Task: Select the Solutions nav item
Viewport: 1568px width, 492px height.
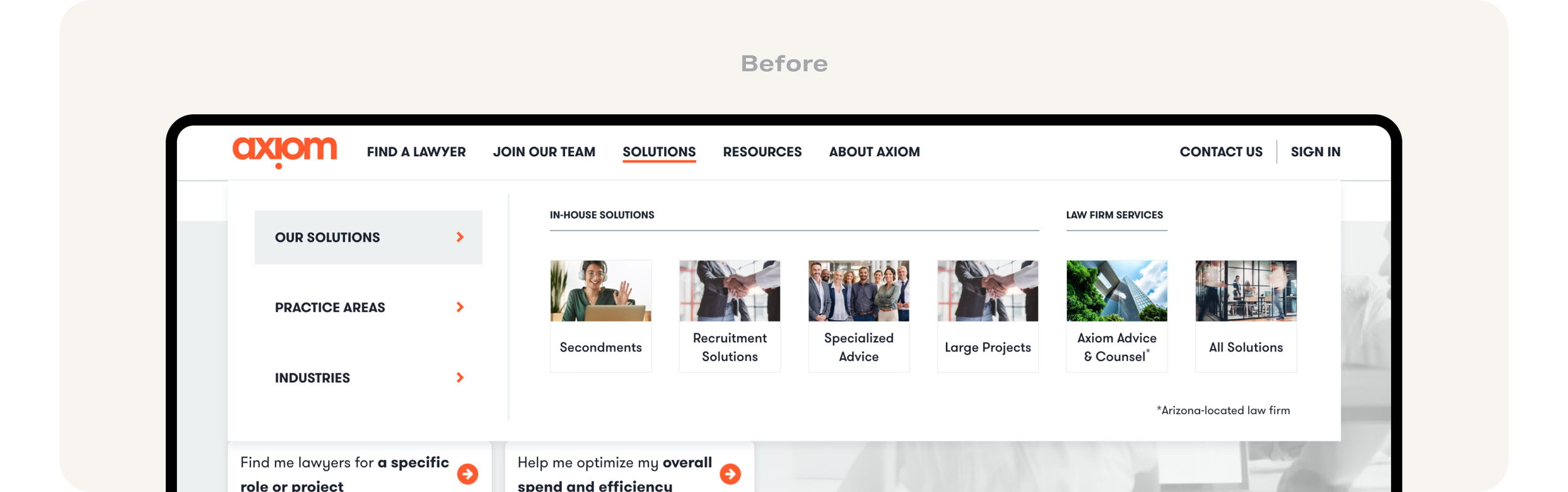Action: point(659,152)
